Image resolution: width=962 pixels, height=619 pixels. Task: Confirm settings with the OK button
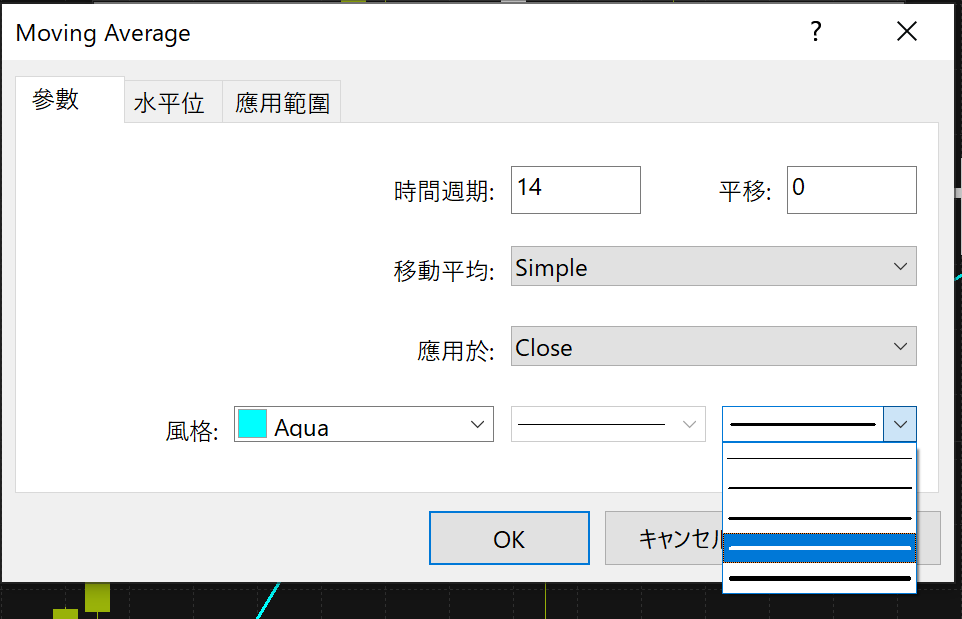509,538
